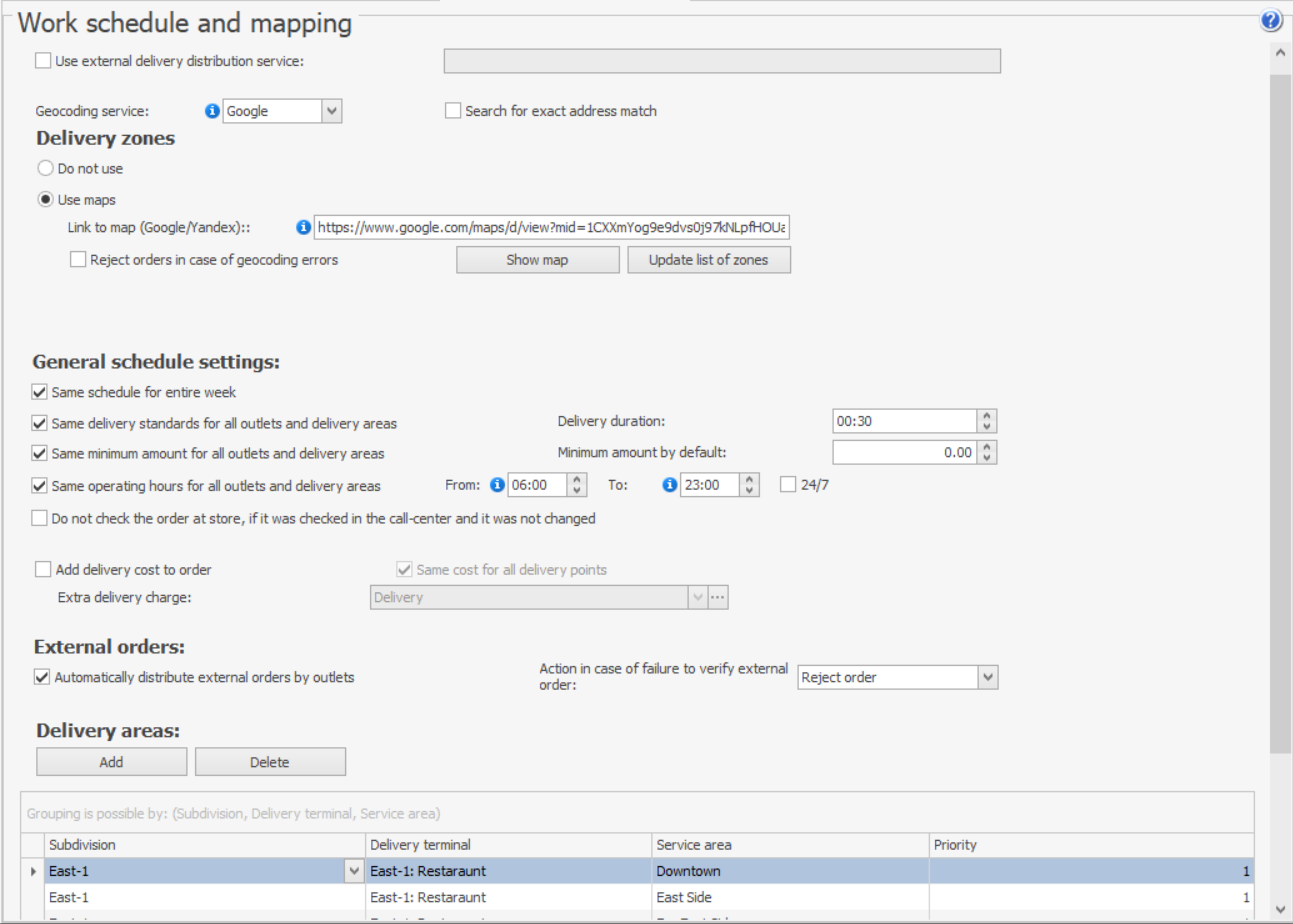Click ellipsis button next to Extra delivery charge
The image size is (1293, 924).
[716, 597]
